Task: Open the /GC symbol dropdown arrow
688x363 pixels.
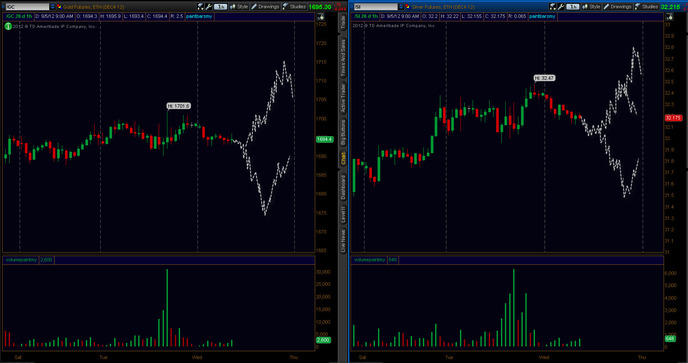Action: tap(53, 7)
